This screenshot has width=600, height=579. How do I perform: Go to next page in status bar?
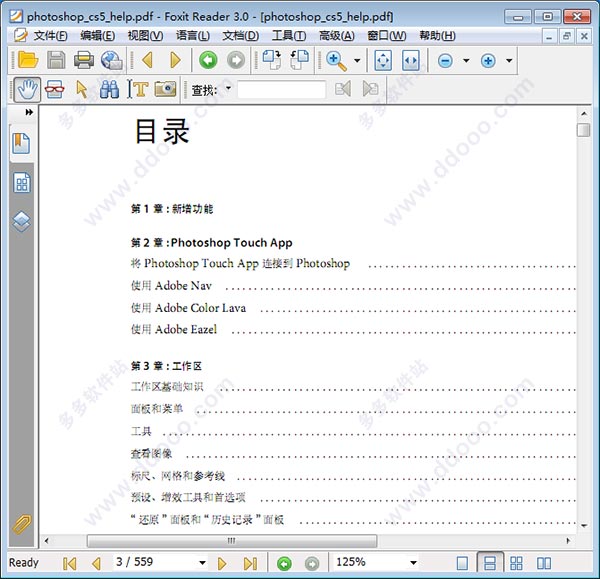point(222,563)
